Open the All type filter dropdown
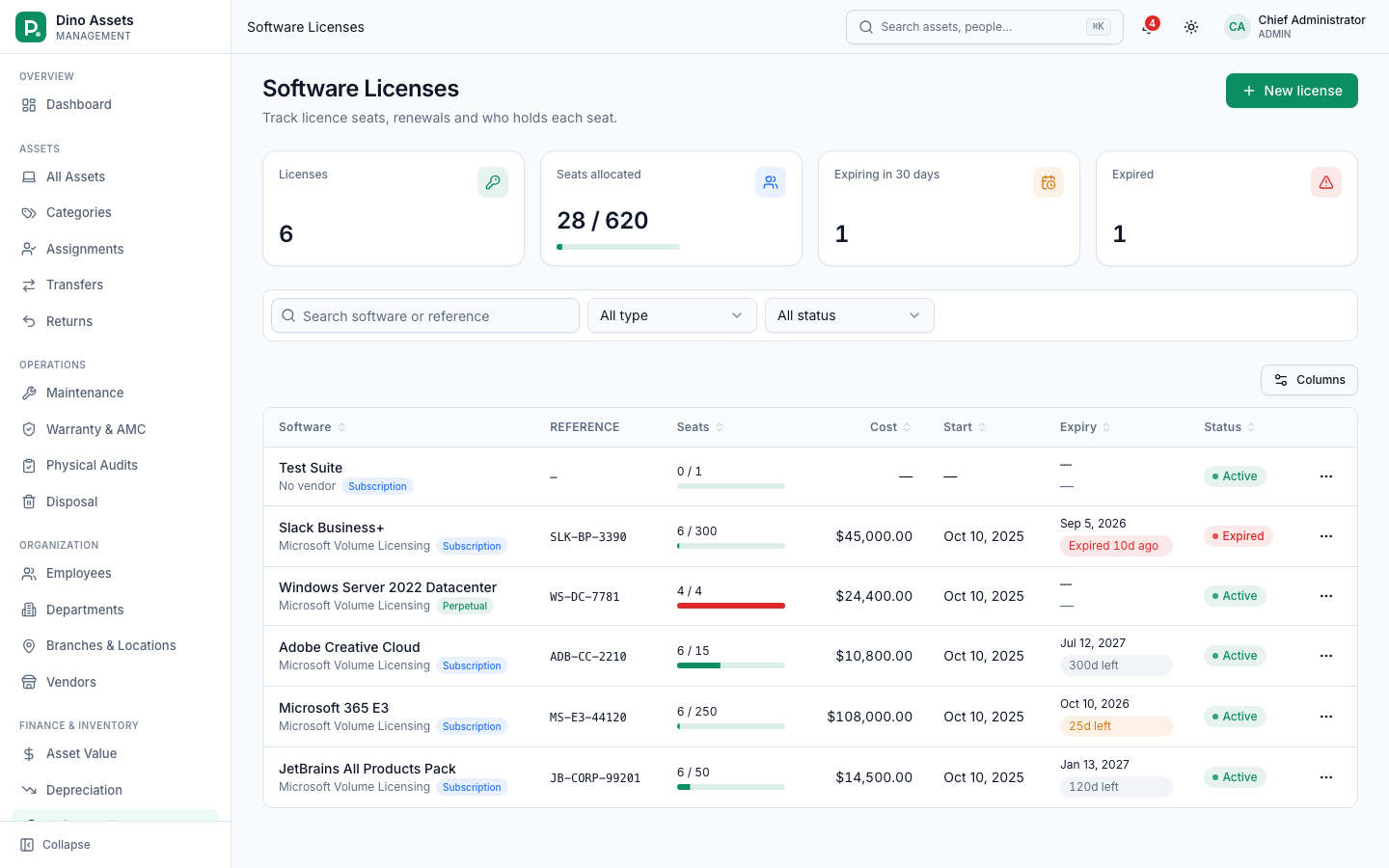The height and width of the screenshot is (868, 1389). [x=672, y=315]
